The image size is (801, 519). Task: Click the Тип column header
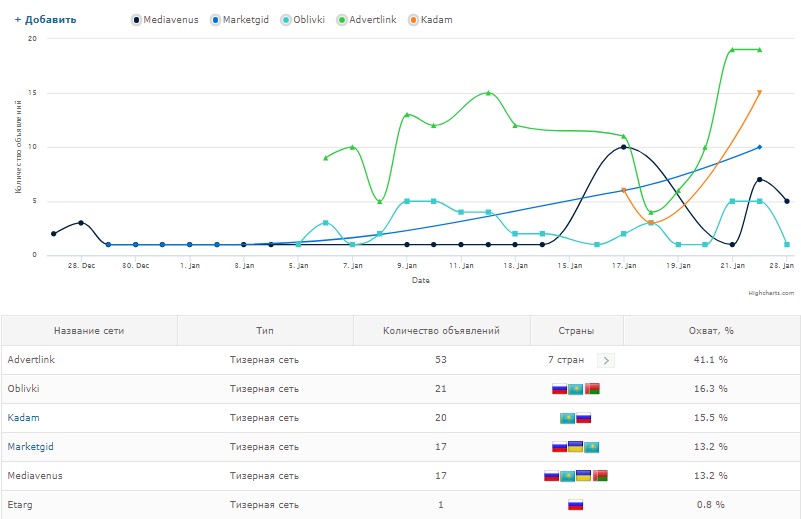click(265, 331)
